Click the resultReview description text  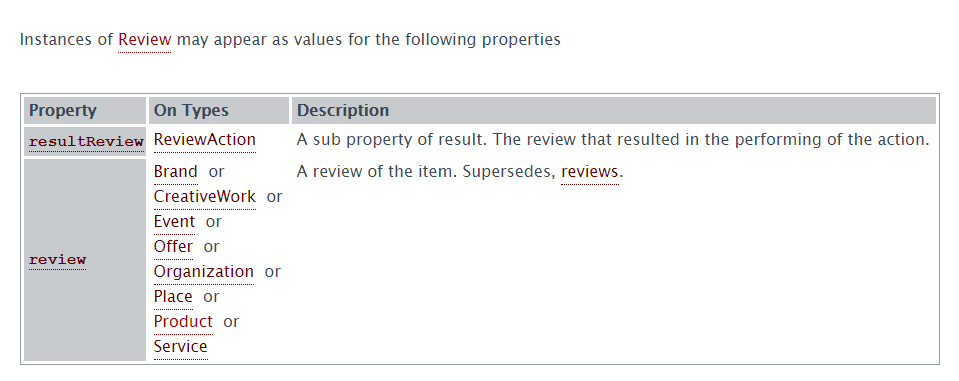(613, 140)
